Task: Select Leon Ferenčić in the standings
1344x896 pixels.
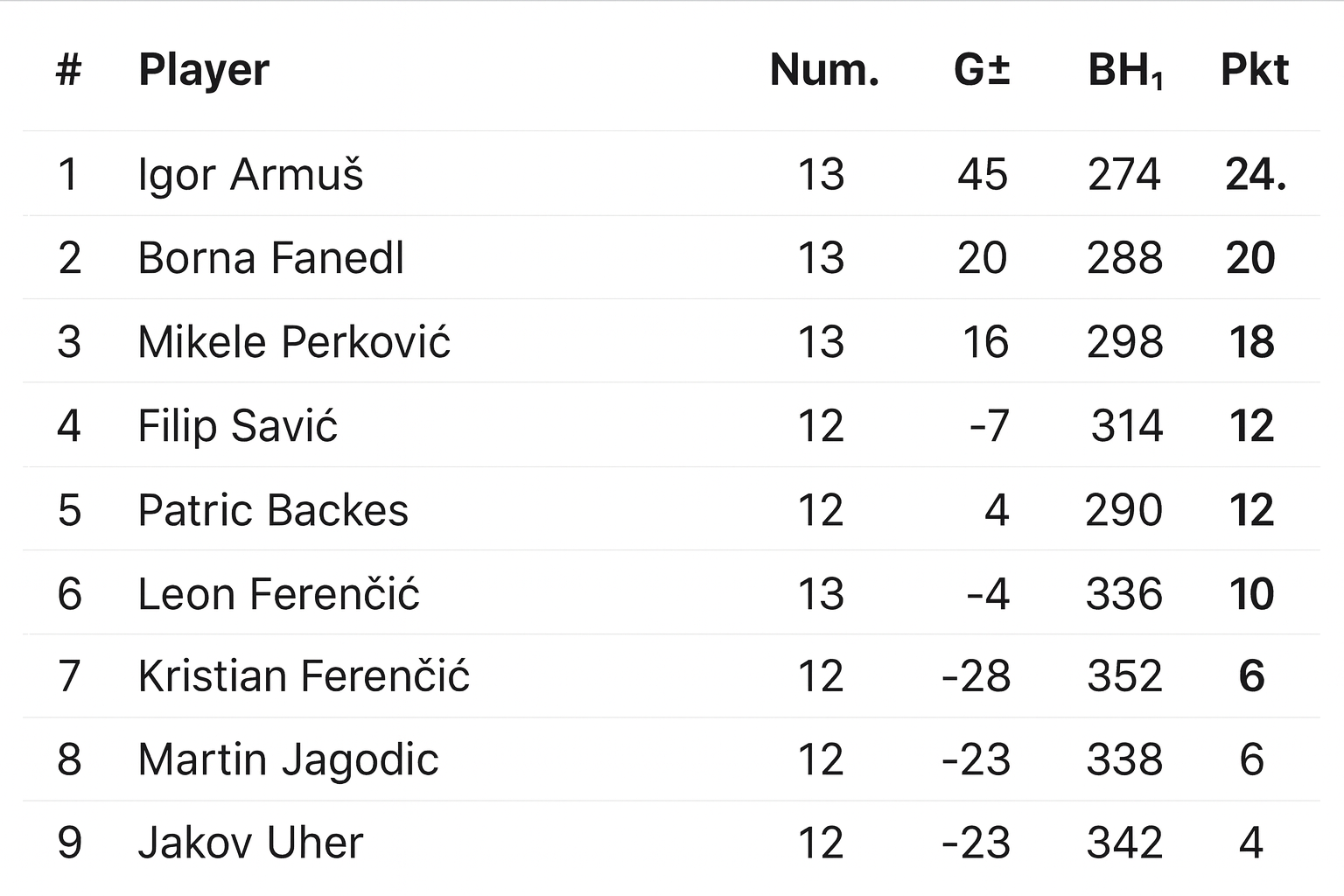Action: coord(278,594)
